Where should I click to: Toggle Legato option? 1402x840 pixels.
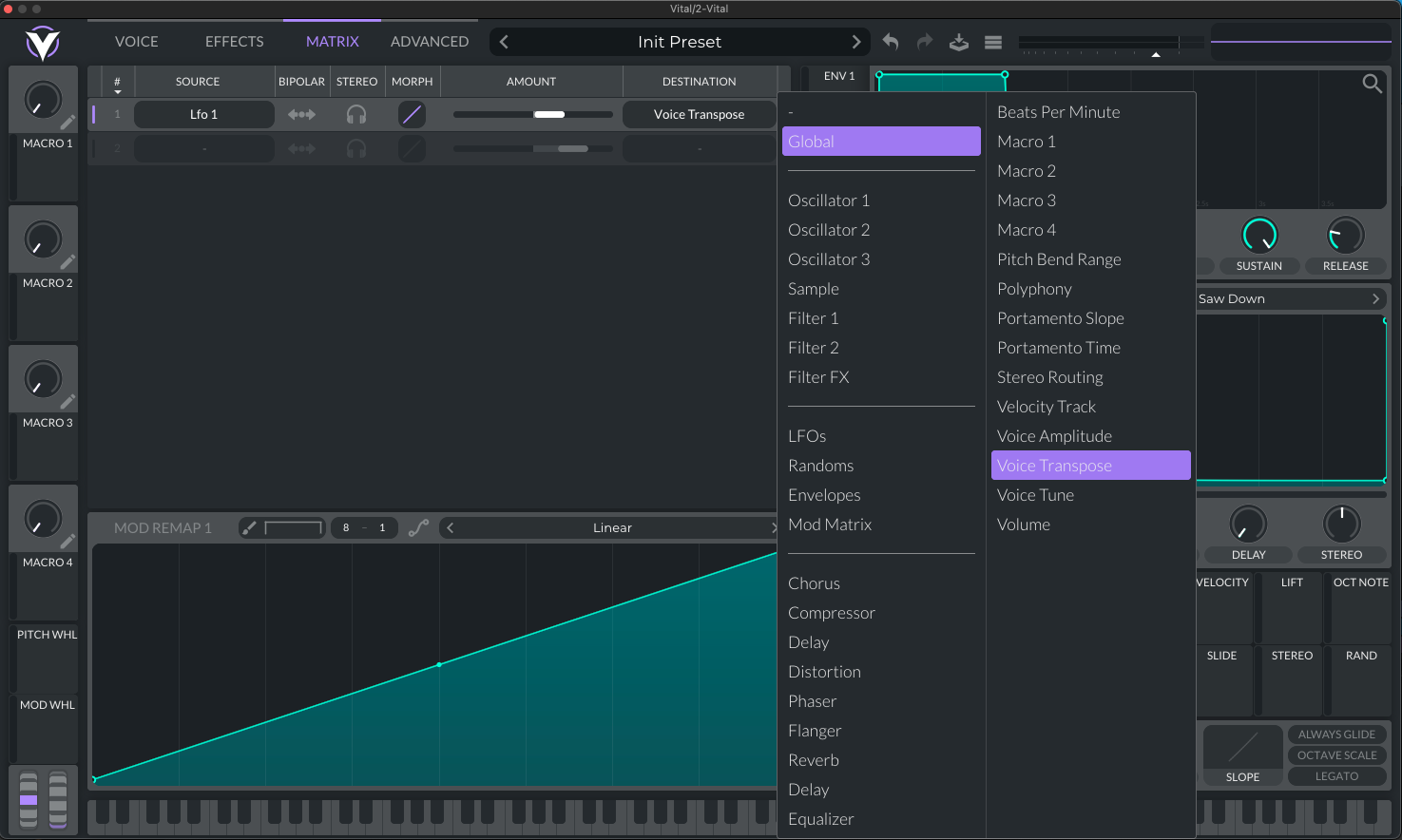[x=1336, y=776]
